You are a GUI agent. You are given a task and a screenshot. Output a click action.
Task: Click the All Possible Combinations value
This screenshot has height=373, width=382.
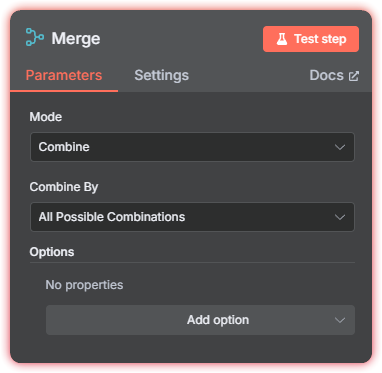[x=112, y=217]
